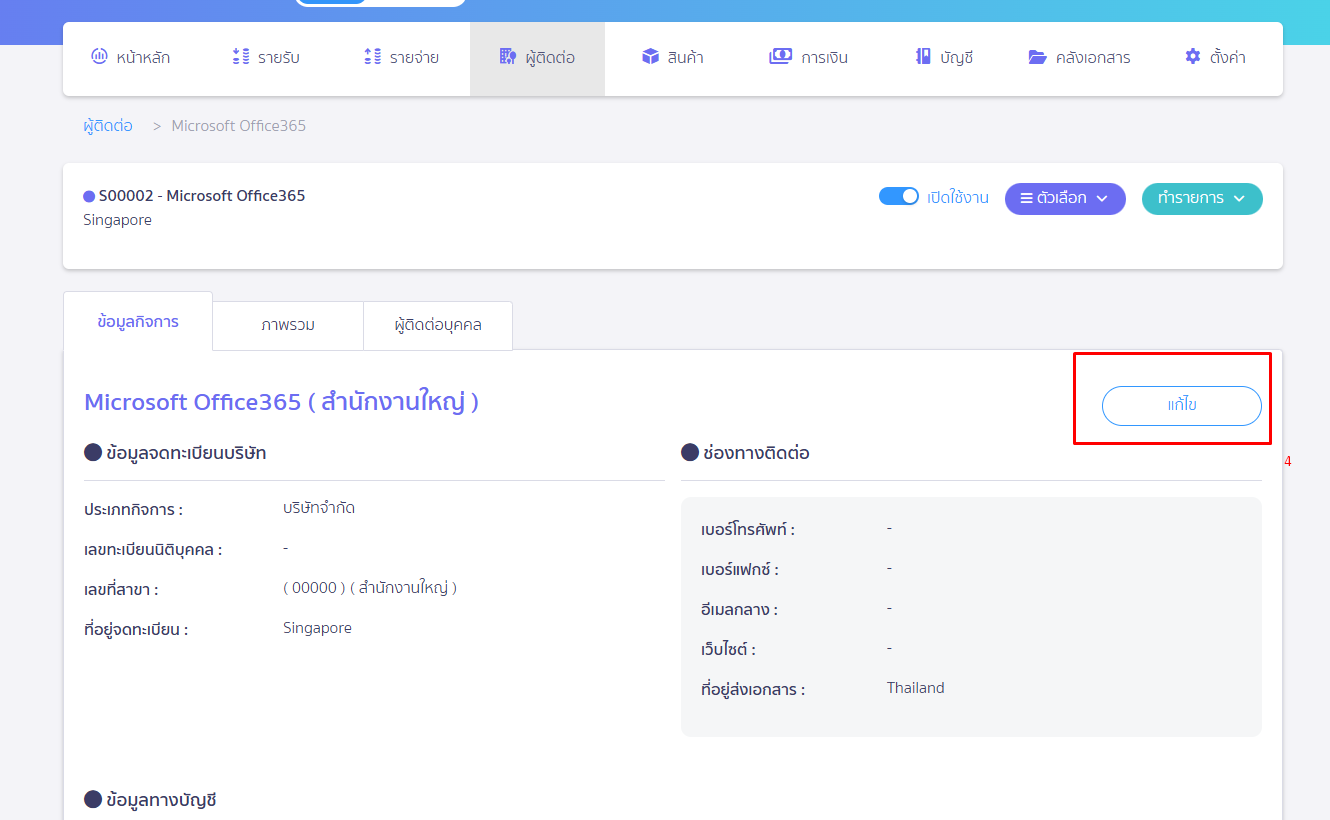Viewport: 1330px width, 820px height.
Task: Click the เบอร์โทรศัพท์ phone label
Action: (748, 530)
